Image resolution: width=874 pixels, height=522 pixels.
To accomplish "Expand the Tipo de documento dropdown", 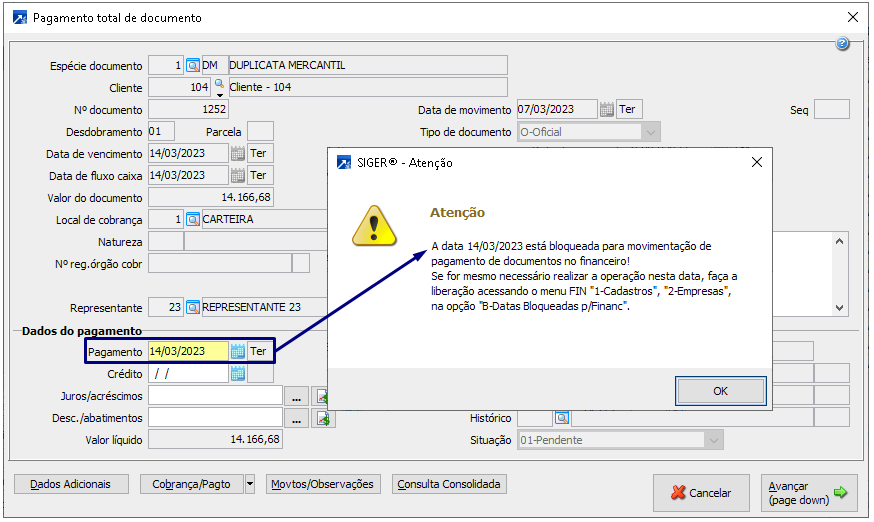I will (650, 132).
